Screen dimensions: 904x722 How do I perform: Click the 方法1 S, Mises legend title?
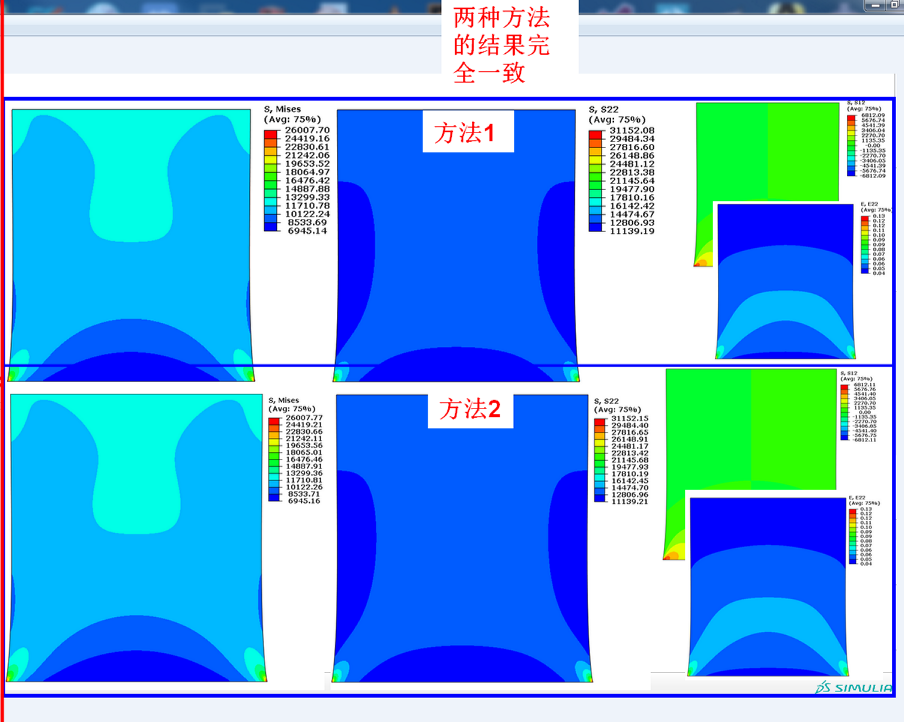[x=284, y=109]
